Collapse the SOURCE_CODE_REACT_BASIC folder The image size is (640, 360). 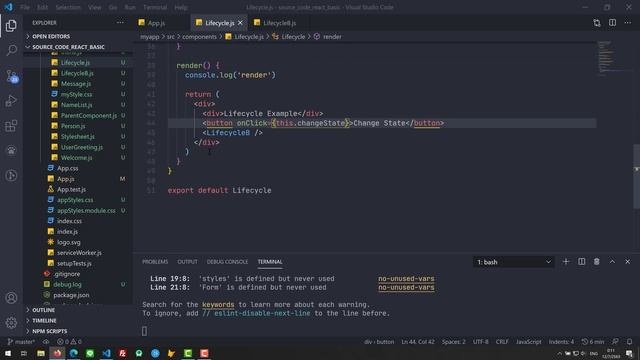(x=68, y=47)
